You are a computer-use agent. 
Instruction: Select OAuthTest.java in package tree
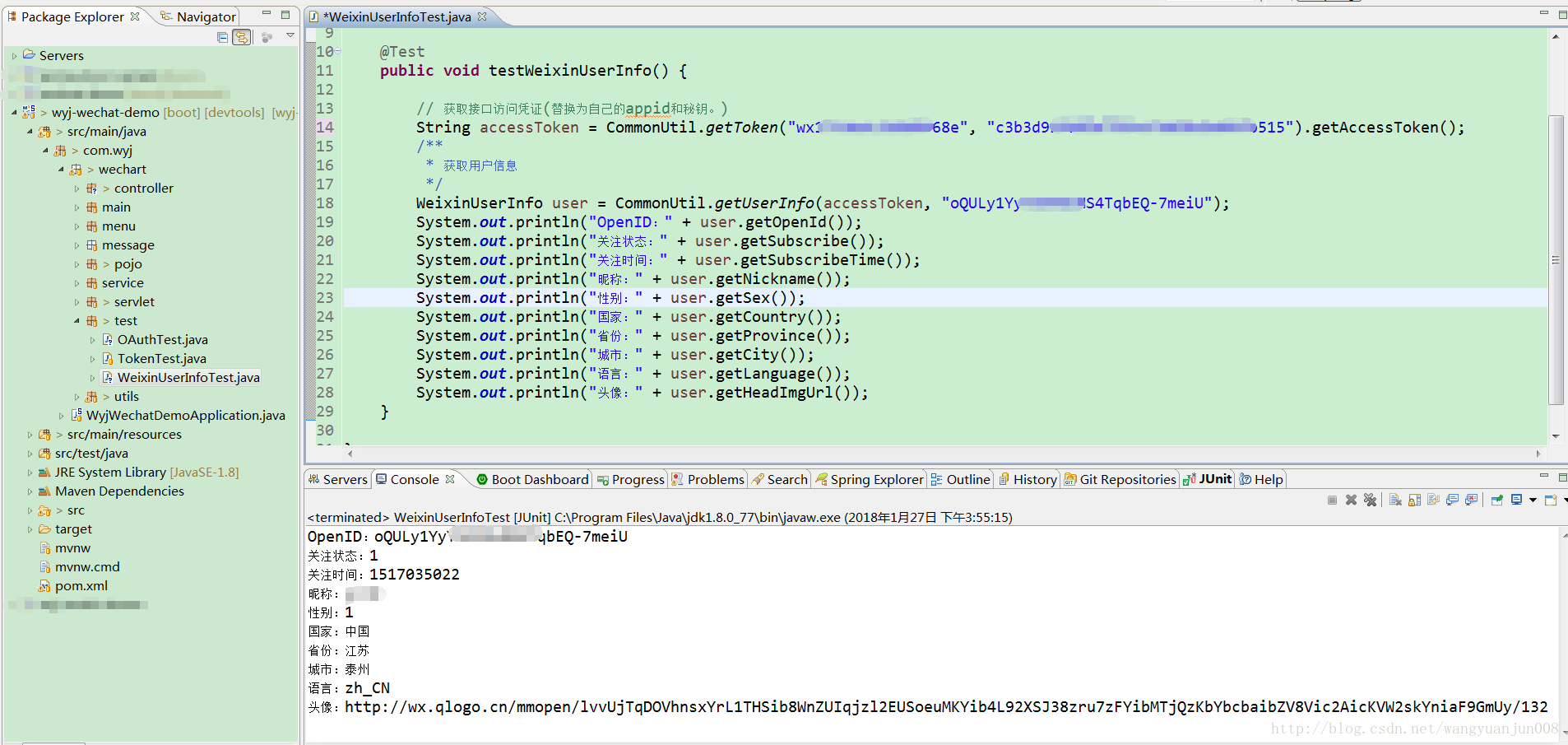(162, 339)
